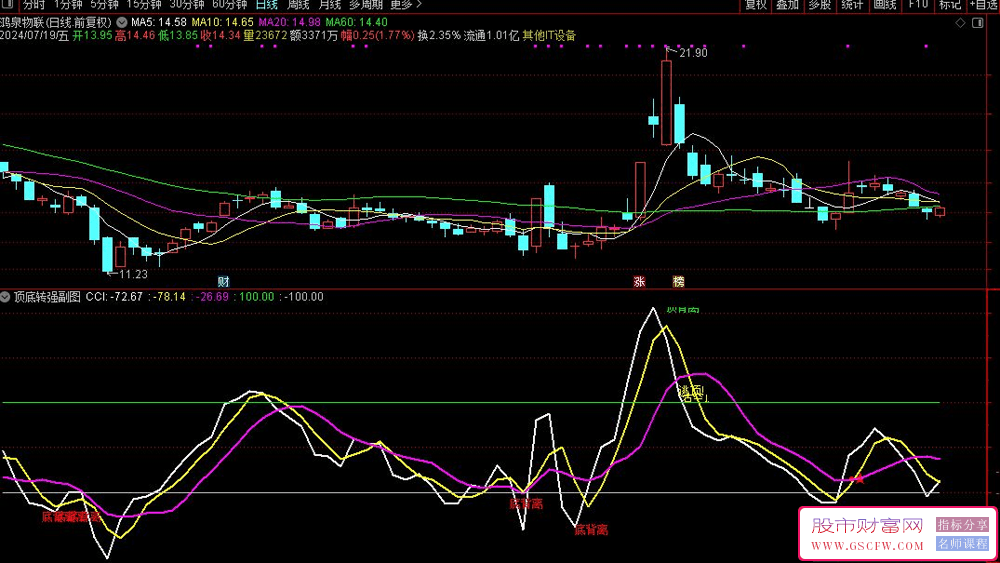Image resolution: width=1000 pixels, height=563 pixels.
Task: Click 名师课程 in the corner banner
Action: pos(962,544)
